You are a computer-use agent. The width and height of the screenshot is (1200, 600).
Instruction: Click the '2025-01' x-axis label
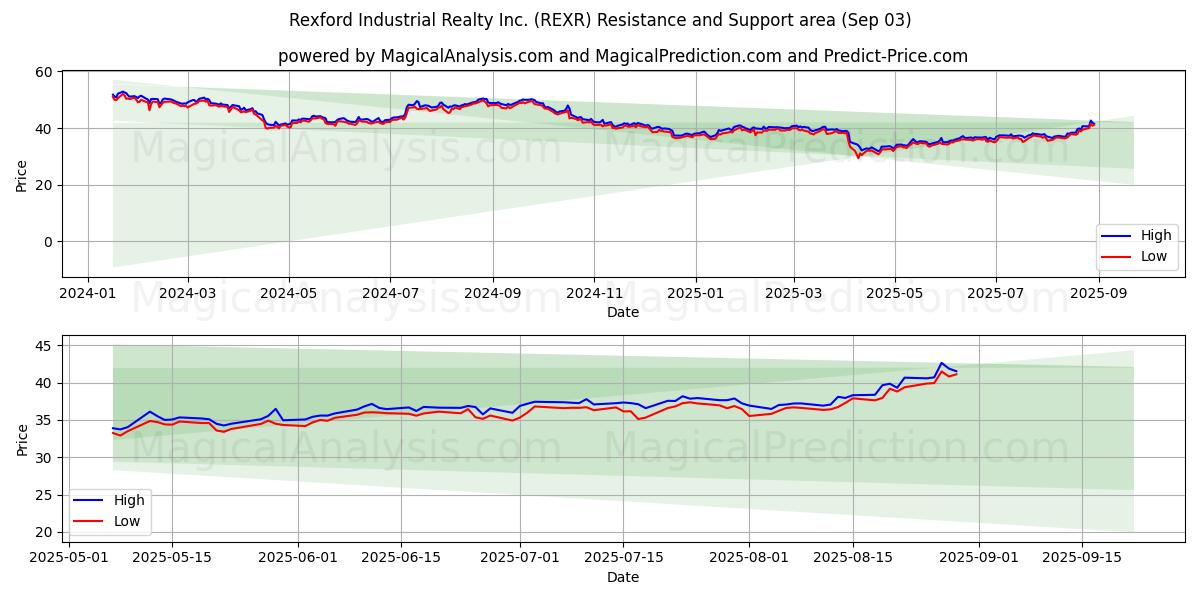click(x=694, y=294)
